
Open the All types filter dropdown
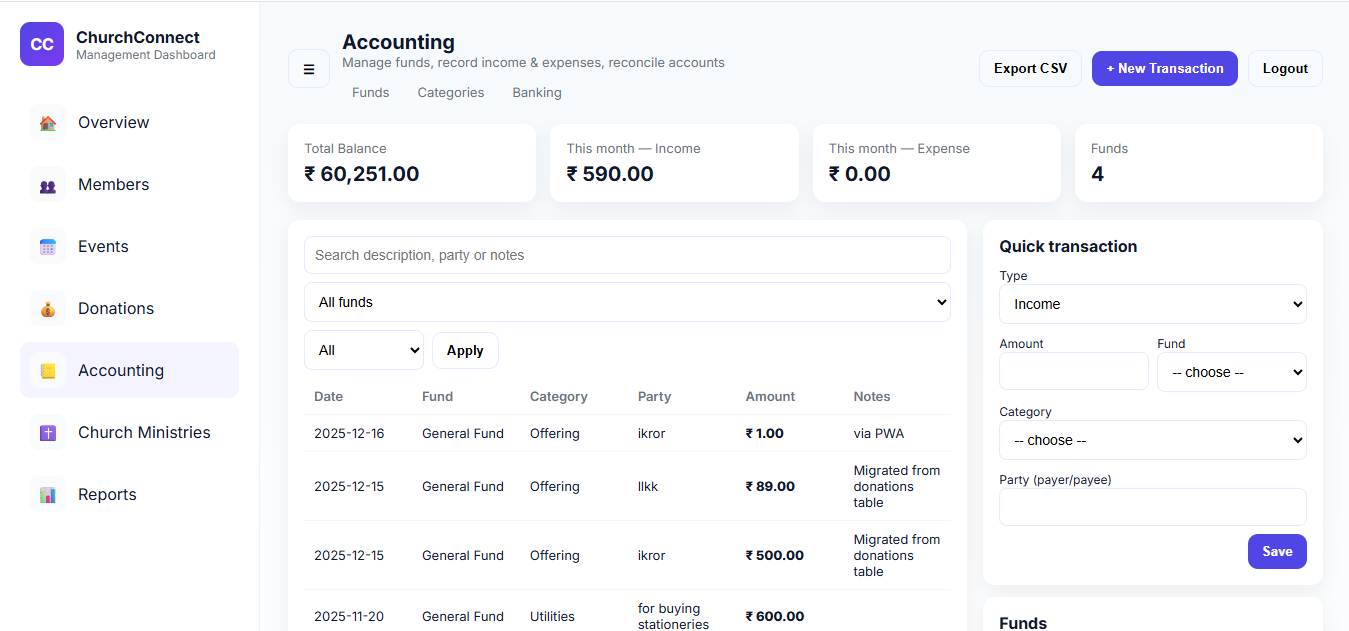click(364, 350)
